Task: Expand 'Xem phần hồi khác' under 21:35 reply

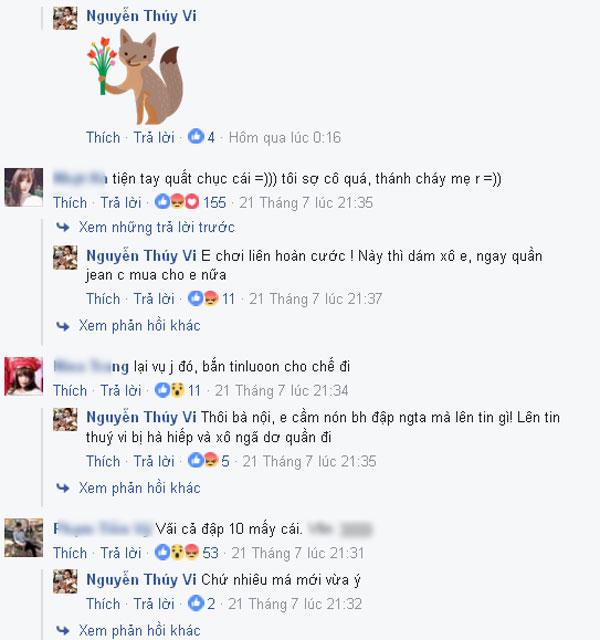Action: point(140,488)
